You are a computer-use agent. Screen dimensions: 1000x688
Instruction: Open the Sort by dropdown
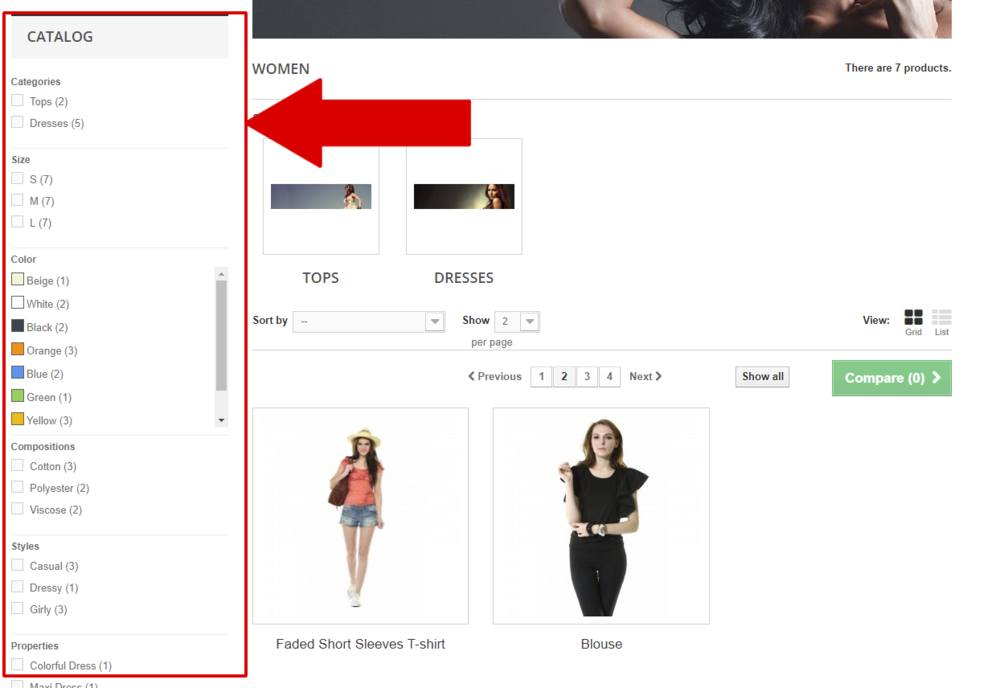coord(369,321)
